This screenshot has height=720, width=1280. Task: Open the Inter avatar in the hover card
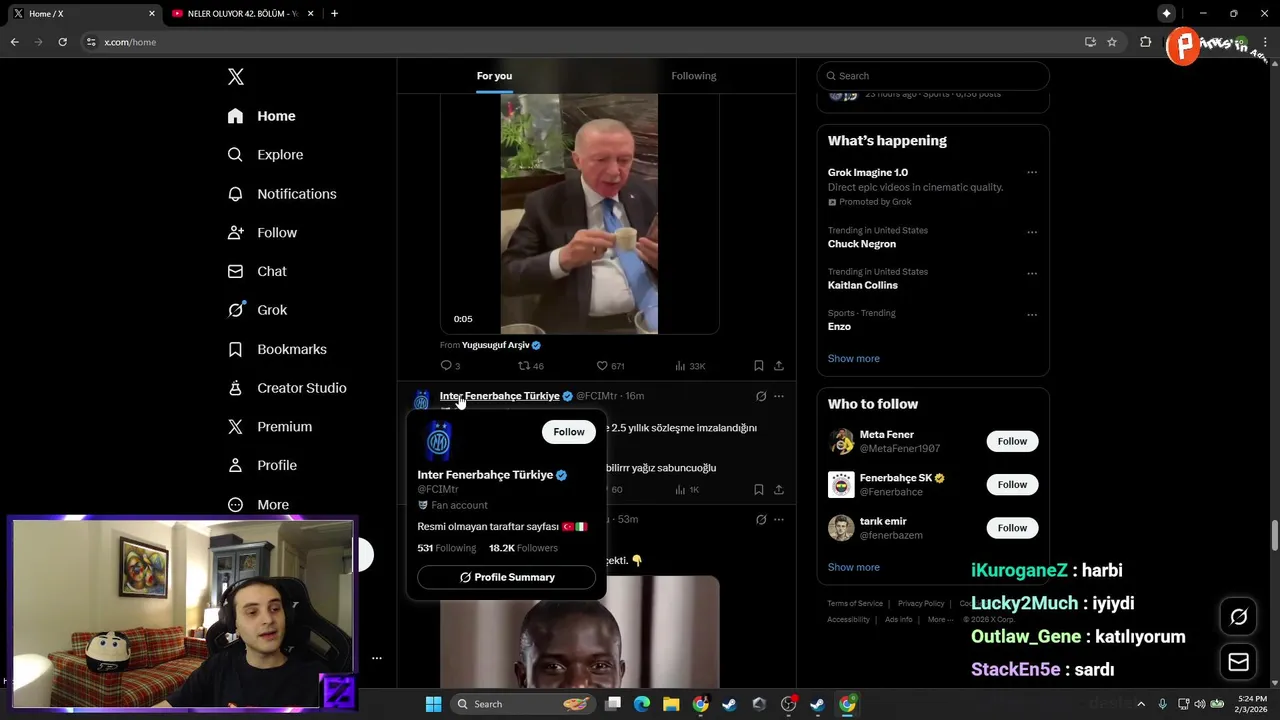[438, 441]
